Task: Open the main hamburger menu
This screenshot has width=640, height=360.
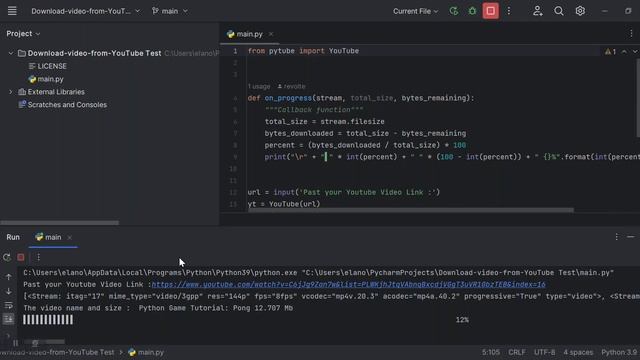Action: click(x=12, y=11)
